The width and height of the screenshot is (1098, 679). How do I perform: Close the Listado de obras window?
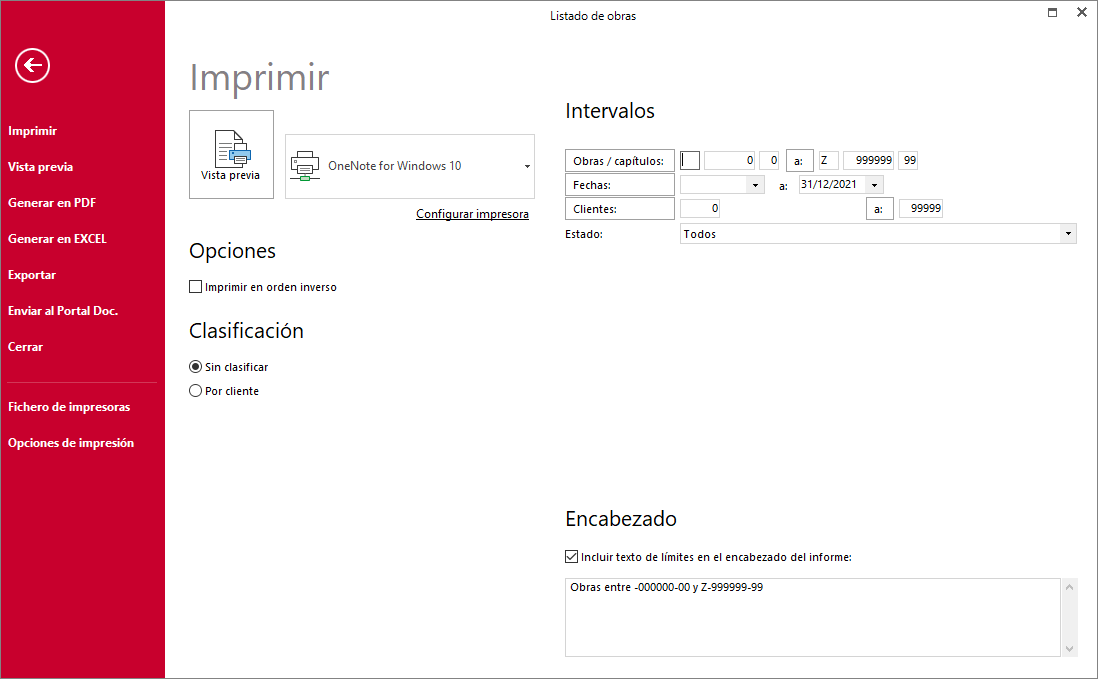pyautogui.click(x=1081, y=13)
